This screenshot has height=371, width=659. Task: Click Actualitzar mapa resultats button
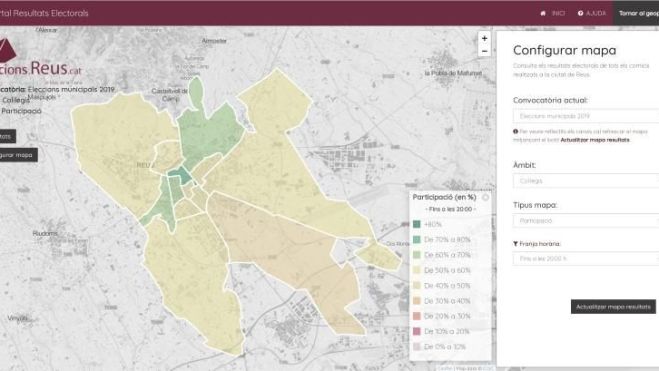pyautogui.click(x=613, y=307)
